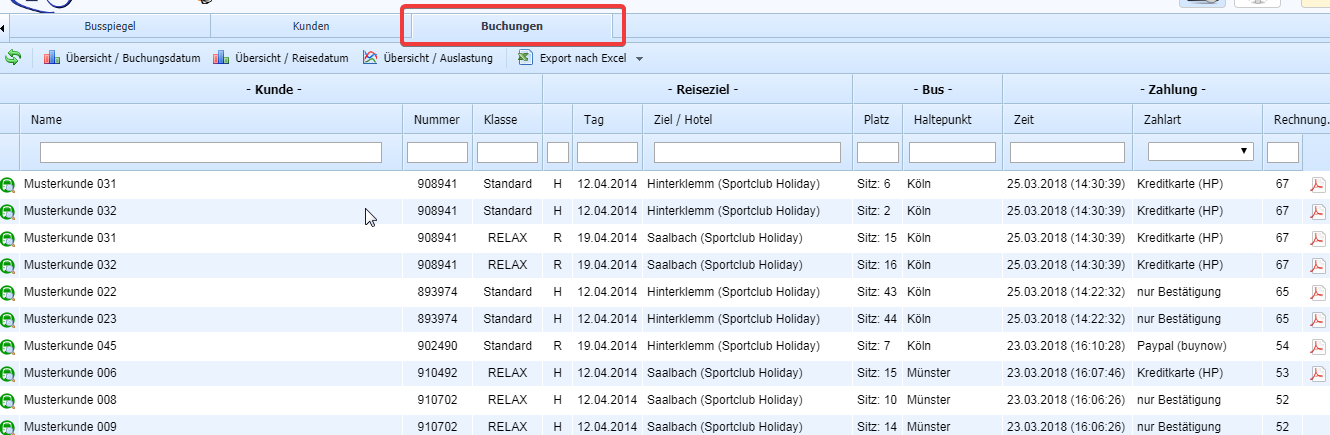This screenshot has height=435, width=1330.
Task: Sort by the Zeit column header
Action: (1024, 120)
